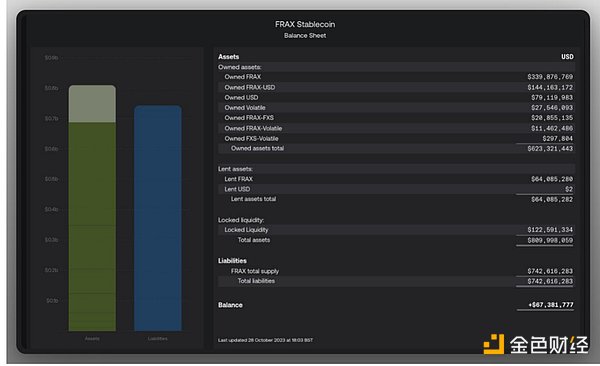Select the light gray top segment of Assets bar
600x366 pixels.
pyautogui.click(x=92, y=104)
